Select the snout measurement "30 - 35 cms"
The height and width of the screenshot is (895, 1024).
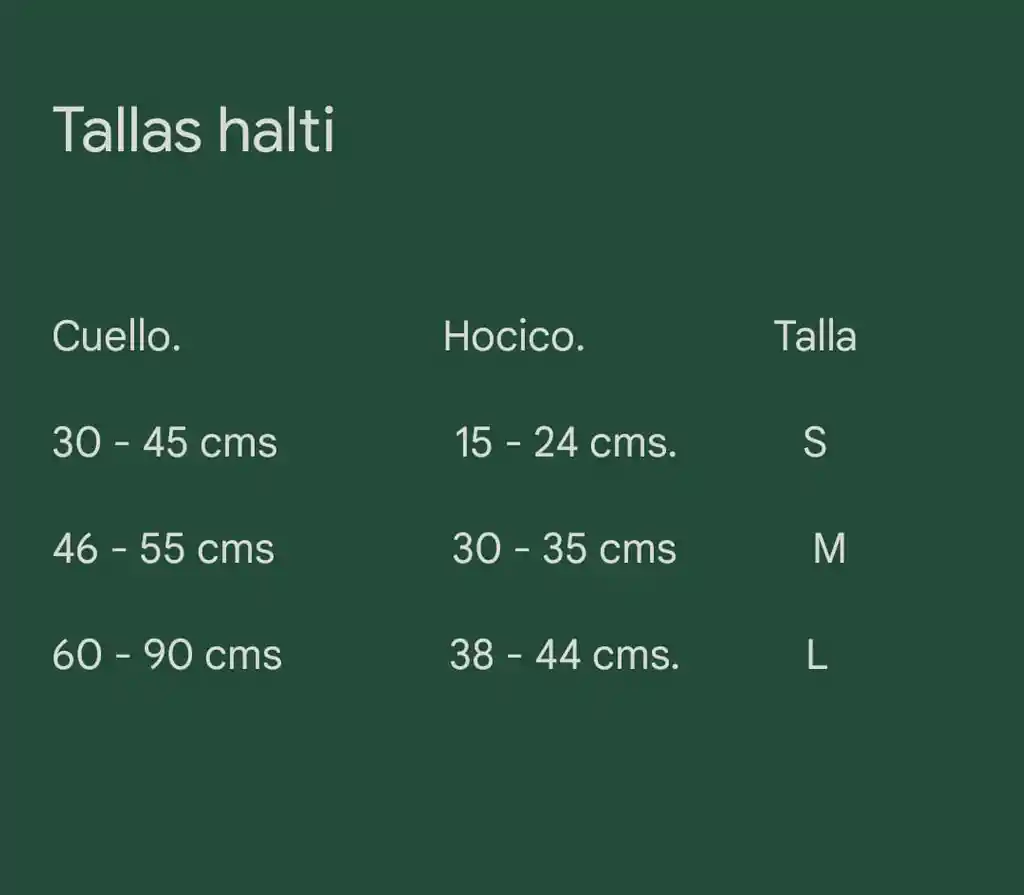pyautogui.click(x=564, y=548)
